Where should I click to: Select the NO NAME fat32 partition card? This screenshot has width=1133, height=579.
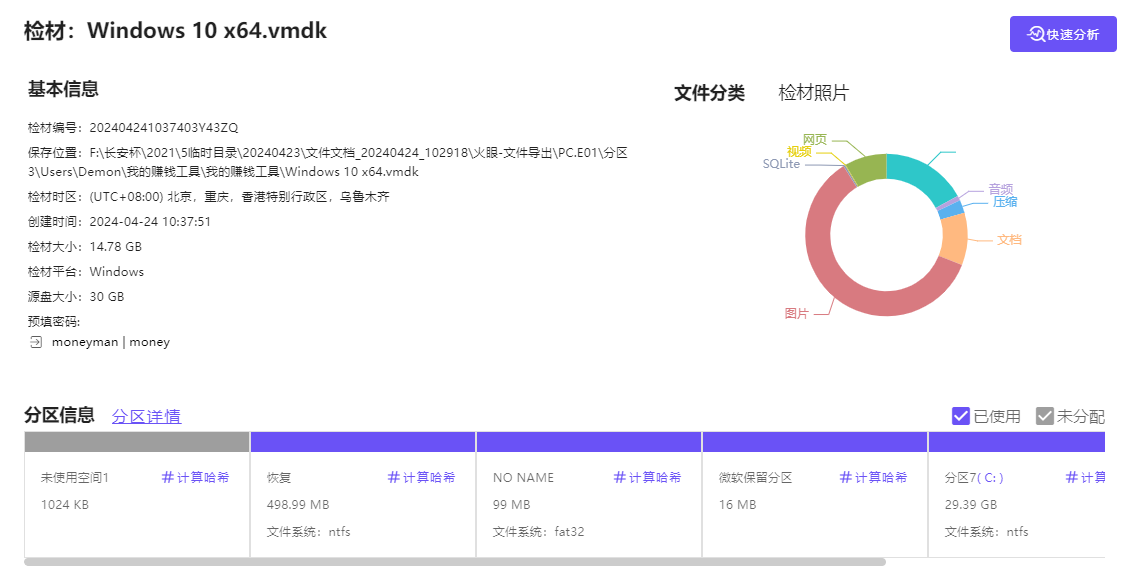click(588, 505)
